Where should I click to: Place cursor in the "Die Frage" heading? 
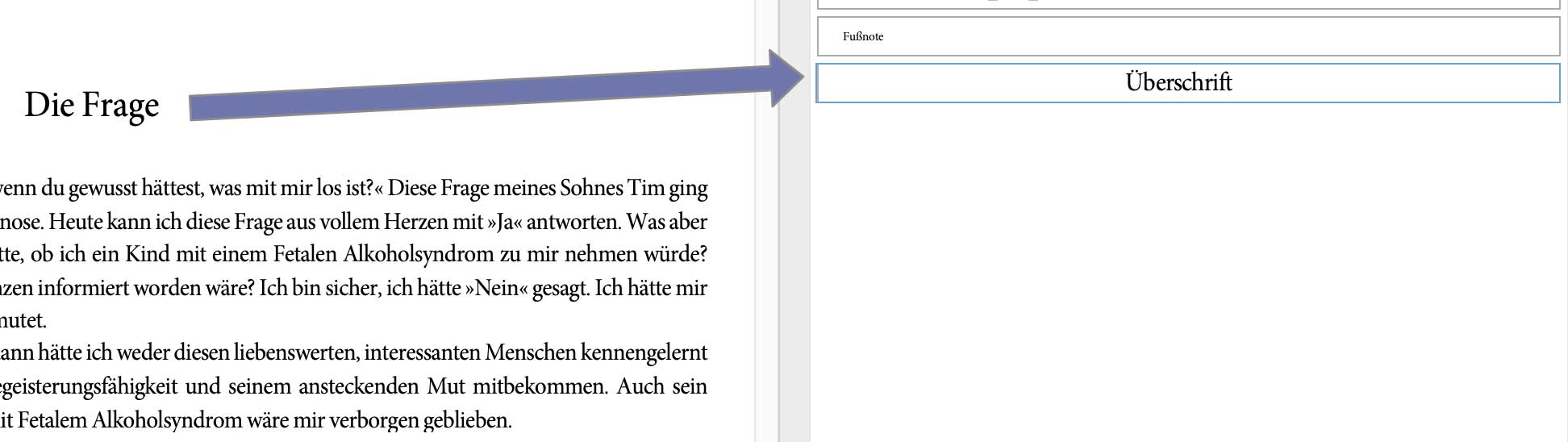click(92, 105)
